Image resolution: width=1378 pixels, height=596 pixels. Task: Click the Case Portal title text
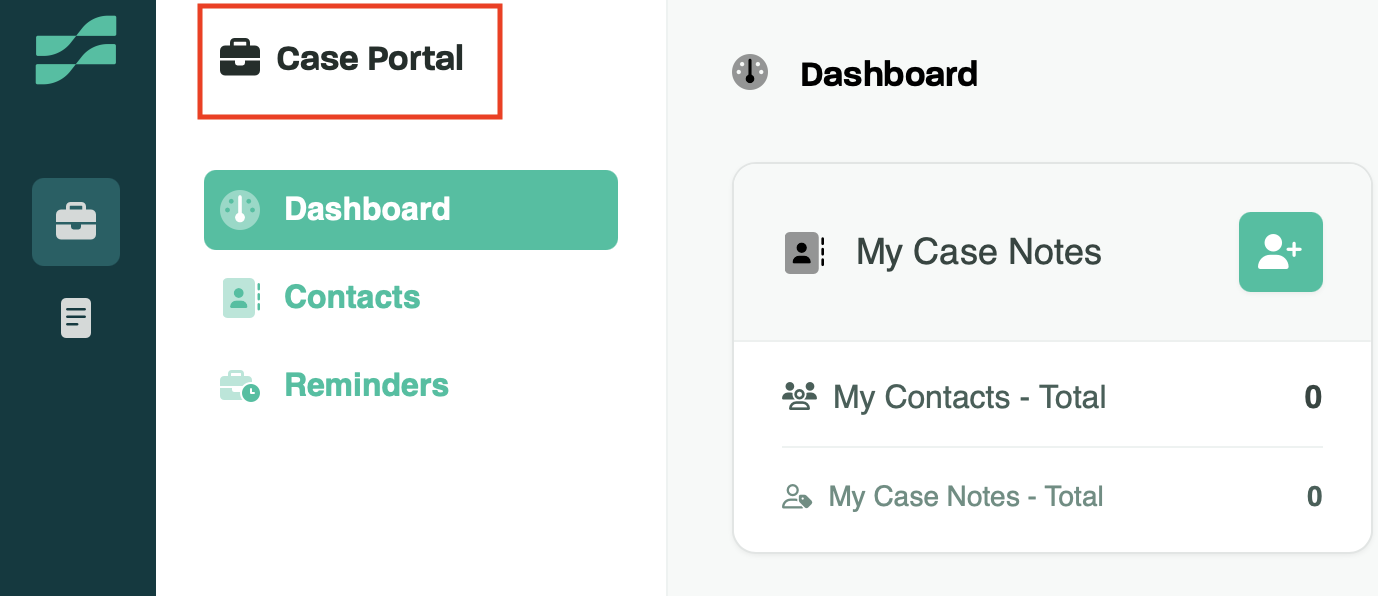pos(370,58)
